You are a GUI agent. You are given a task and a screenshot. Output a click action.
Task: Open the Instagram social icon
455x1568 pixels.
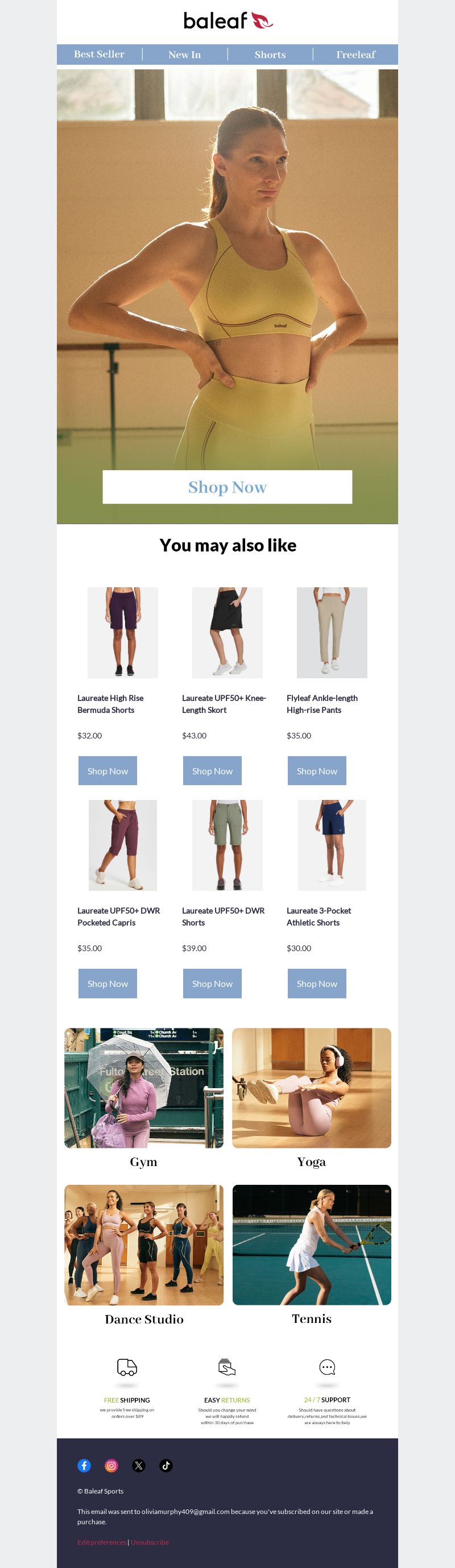[x=111, y=1465]
